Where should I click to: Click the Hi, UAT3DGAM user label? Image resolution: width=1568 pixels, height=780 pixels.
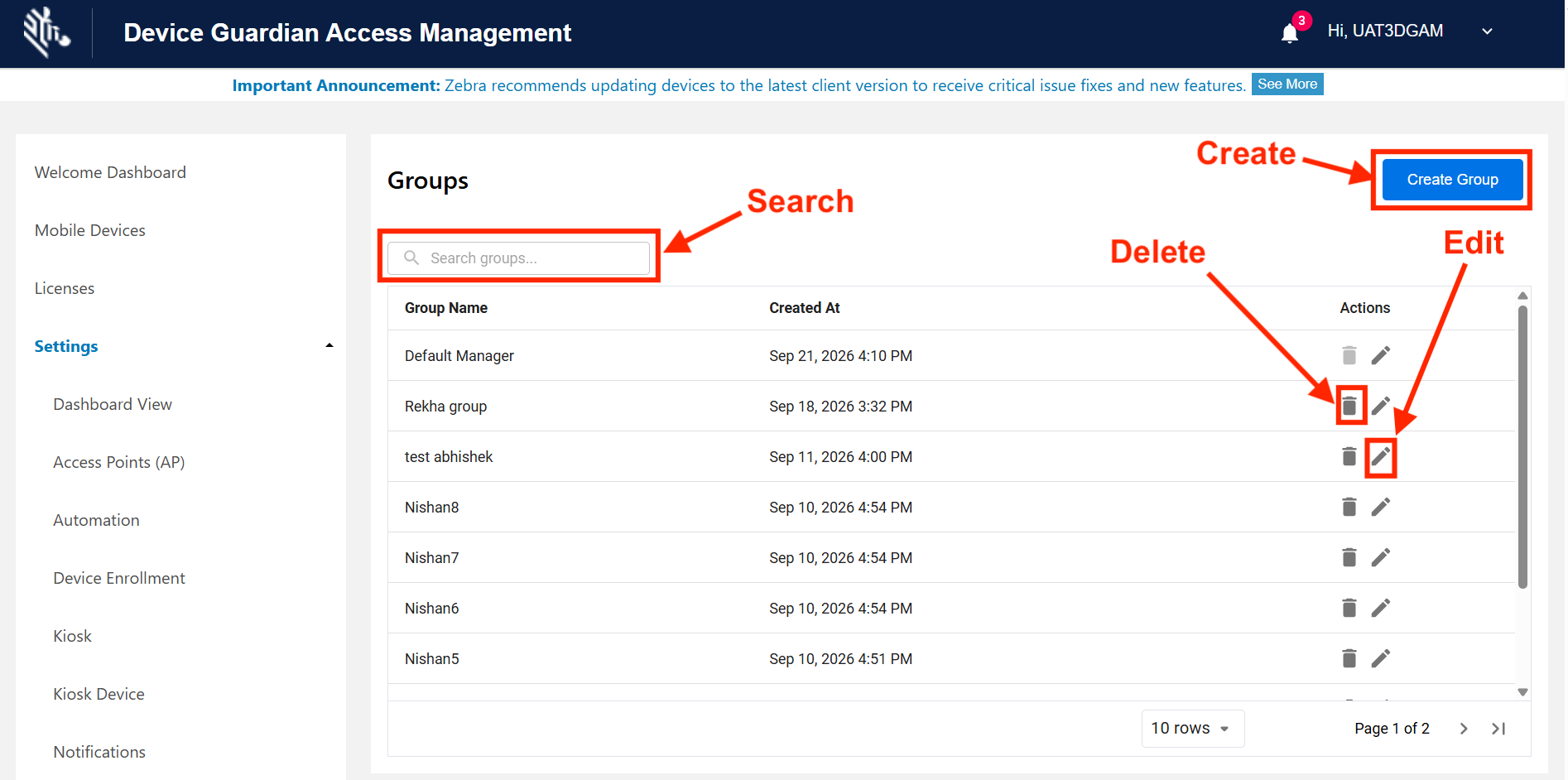click(1385, 31)
